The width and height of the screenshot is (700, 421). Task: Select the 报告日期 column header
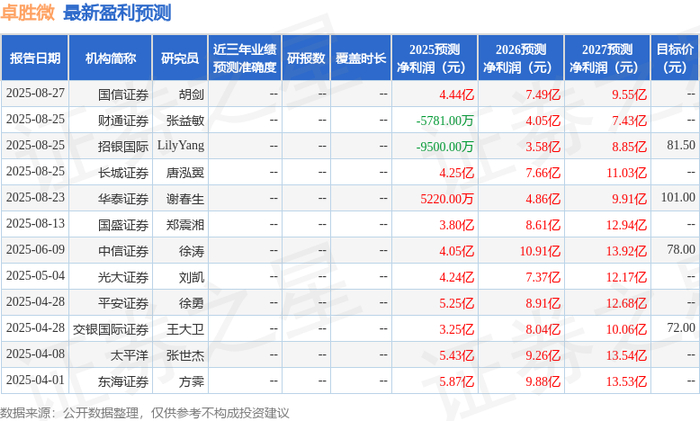pyautogui.click(x=35, y=58)
